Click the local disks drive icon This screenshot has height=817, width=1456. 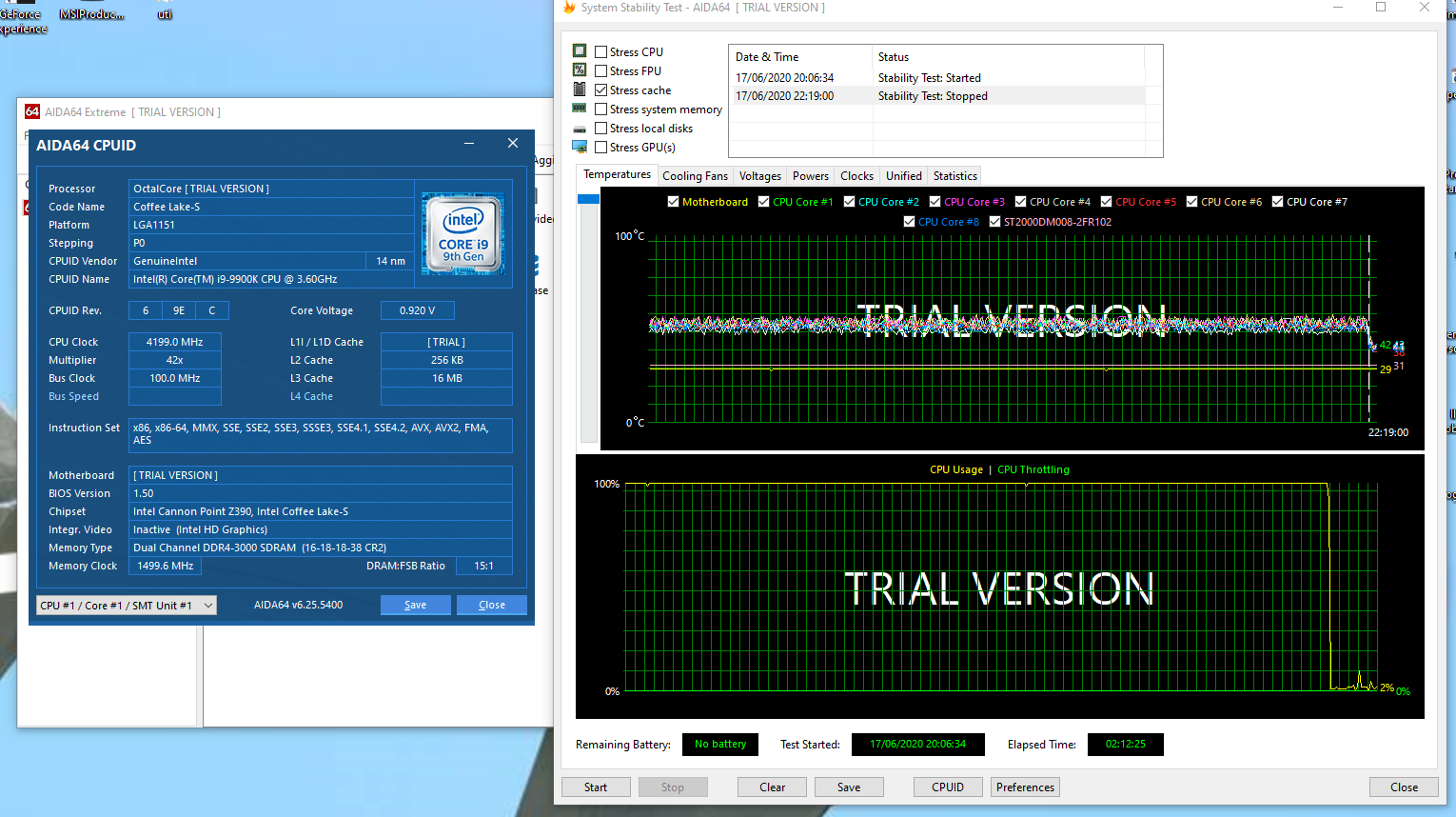(x=580, y=129)
